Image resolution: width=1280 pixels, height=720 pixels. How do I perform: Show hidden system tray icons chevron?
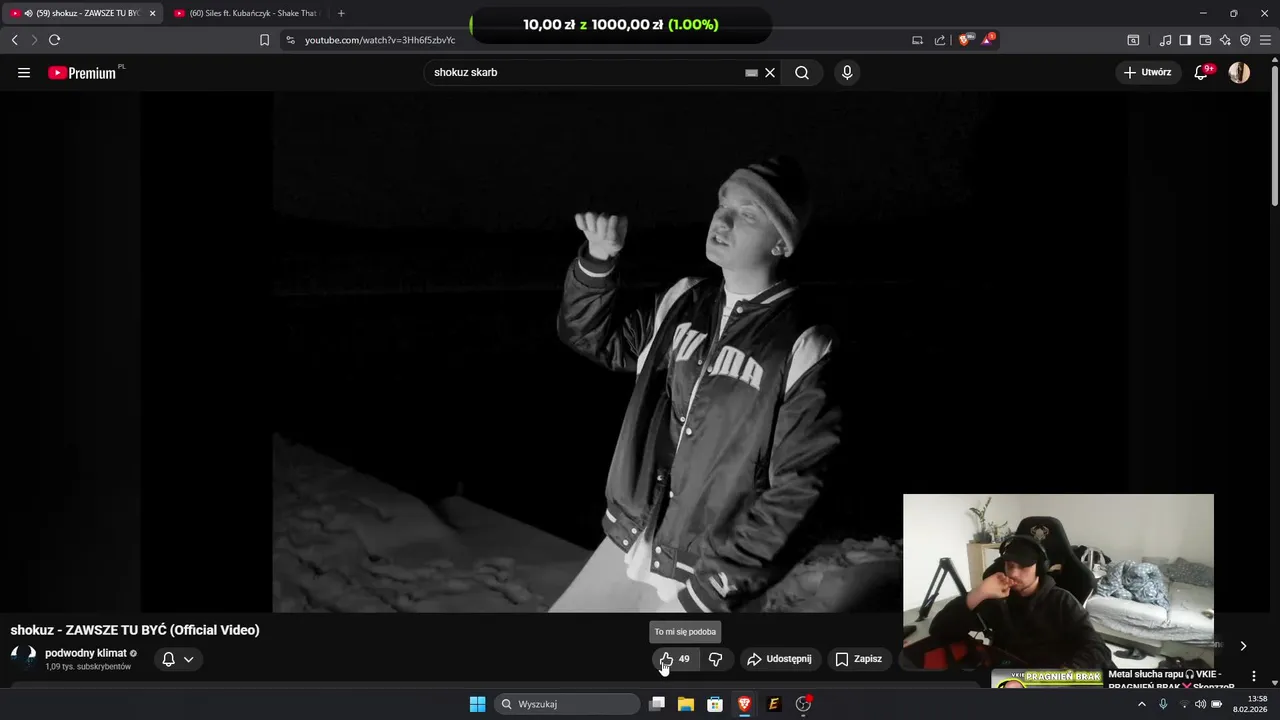coord(1142,704)
